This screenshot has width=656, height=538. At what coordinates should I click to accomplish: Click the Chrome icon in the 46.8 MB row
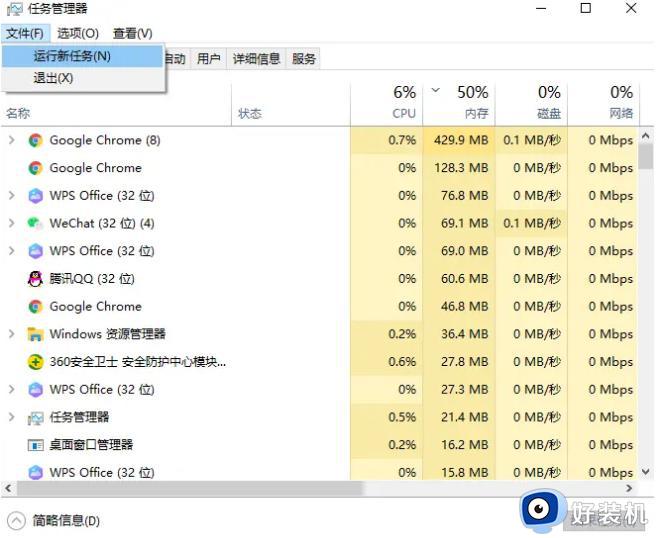coord(36,306)
